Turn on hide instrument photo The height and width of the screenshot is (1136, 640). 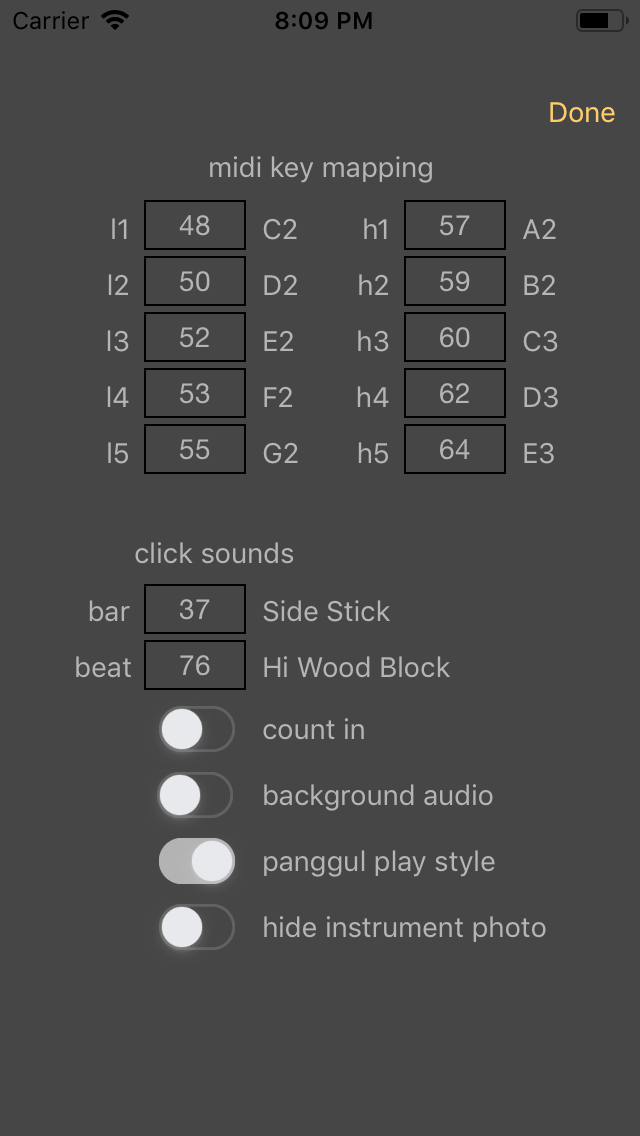196,928
